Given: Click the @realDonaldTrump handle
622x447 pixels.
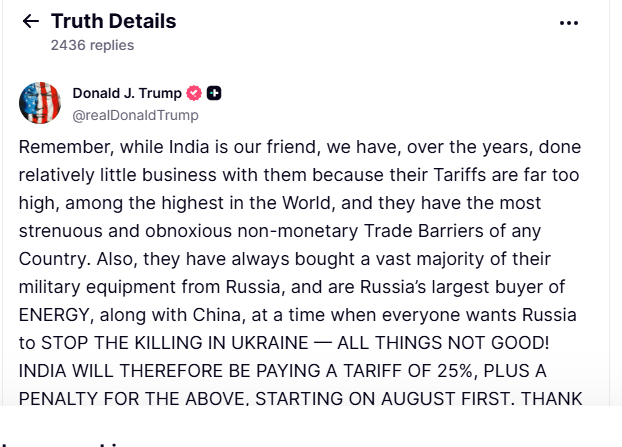Looking at the screenshot, I should [x=135, y=115].
